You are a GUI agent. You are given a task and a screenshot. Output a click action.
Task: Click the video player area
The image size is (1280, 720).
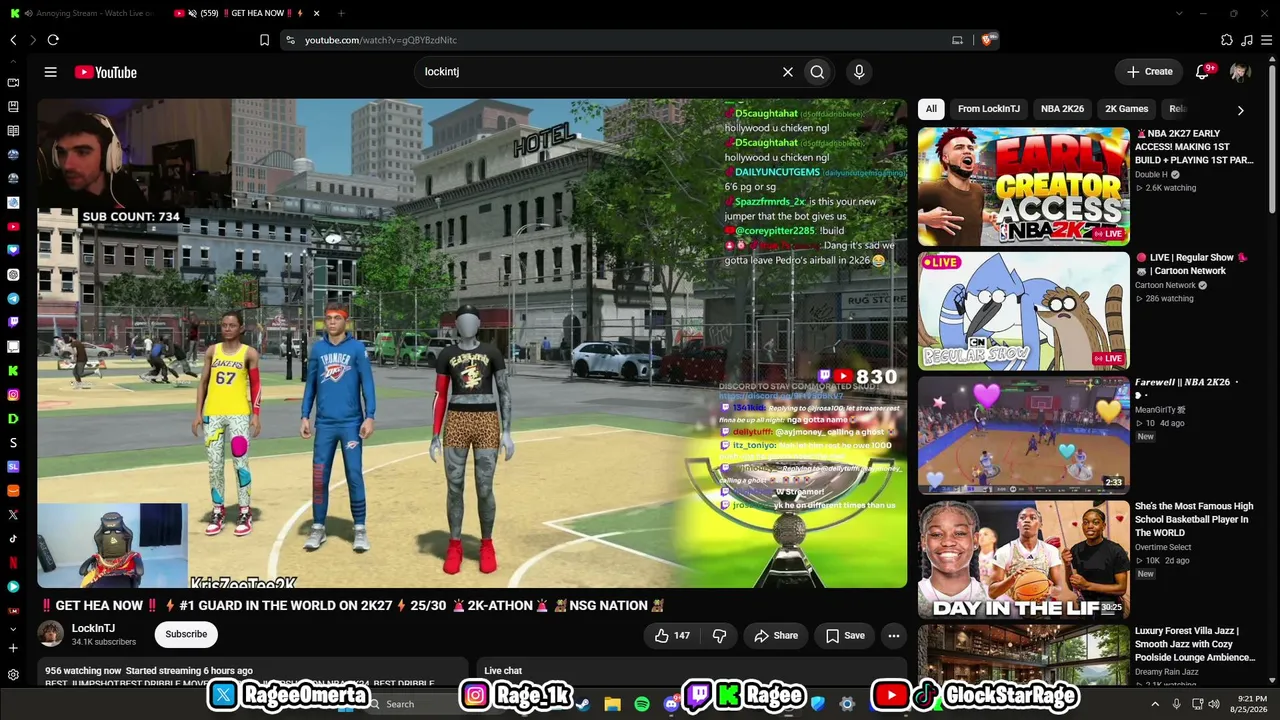472,343
